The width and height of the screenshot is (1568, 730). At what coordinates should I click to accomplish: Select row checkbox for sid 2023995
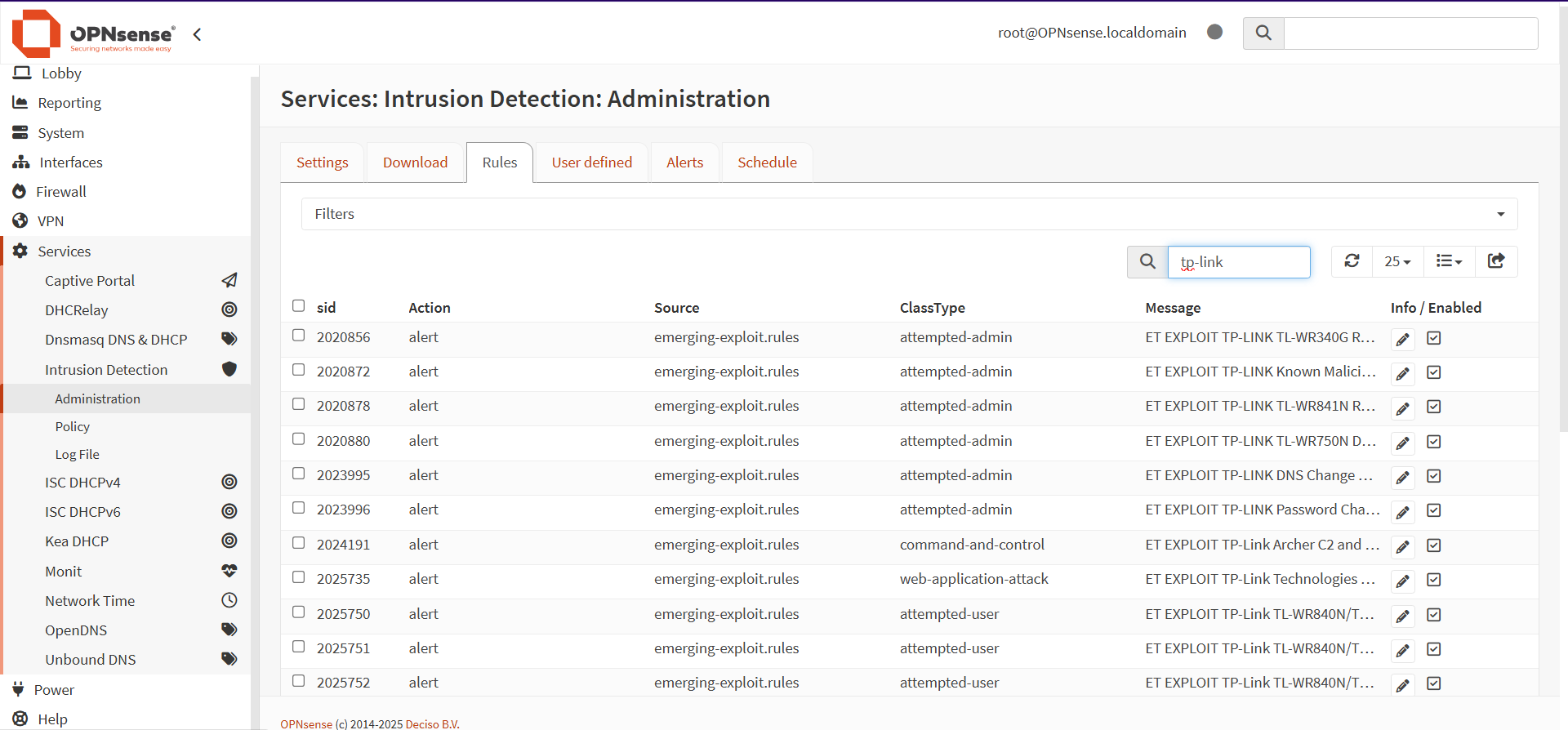click(299, 473)
